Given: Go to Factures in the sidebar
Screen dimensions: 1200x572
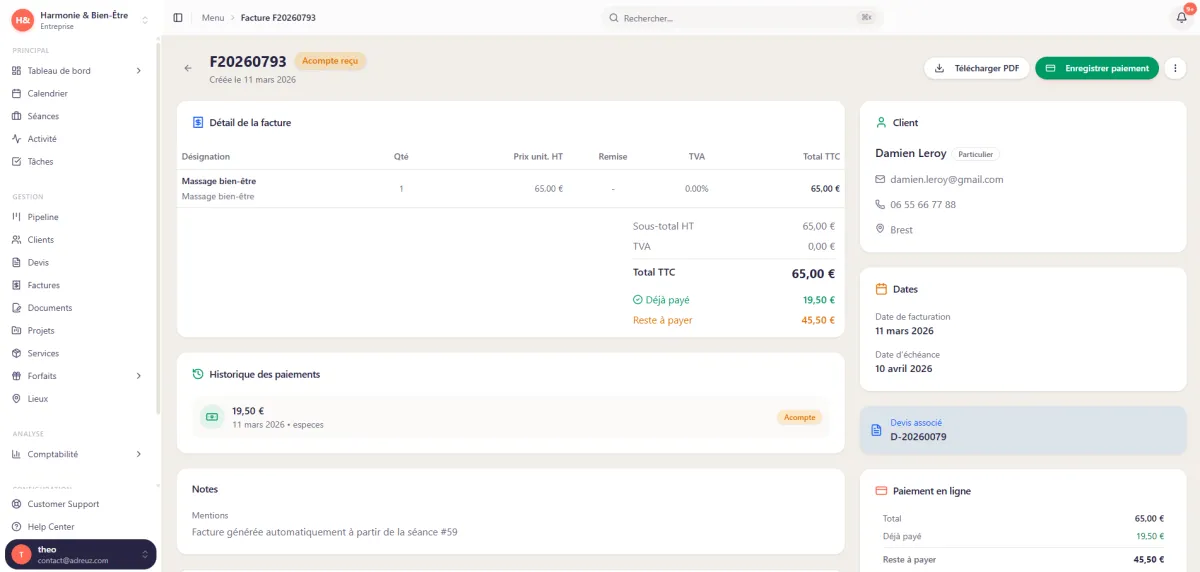Looking at the screenshot, I should pos(44,285).
